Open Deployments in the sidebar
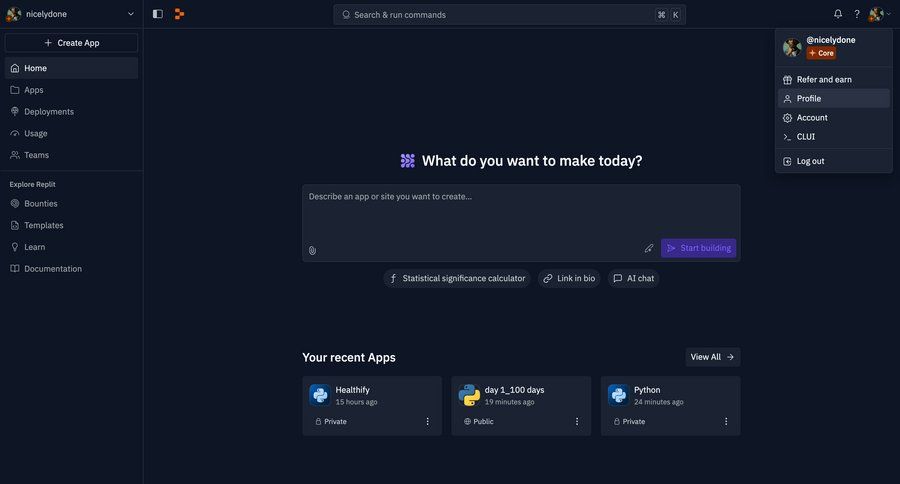Image resolution: width=900 pixels, height=484 pixels. [x=71, y=111]
